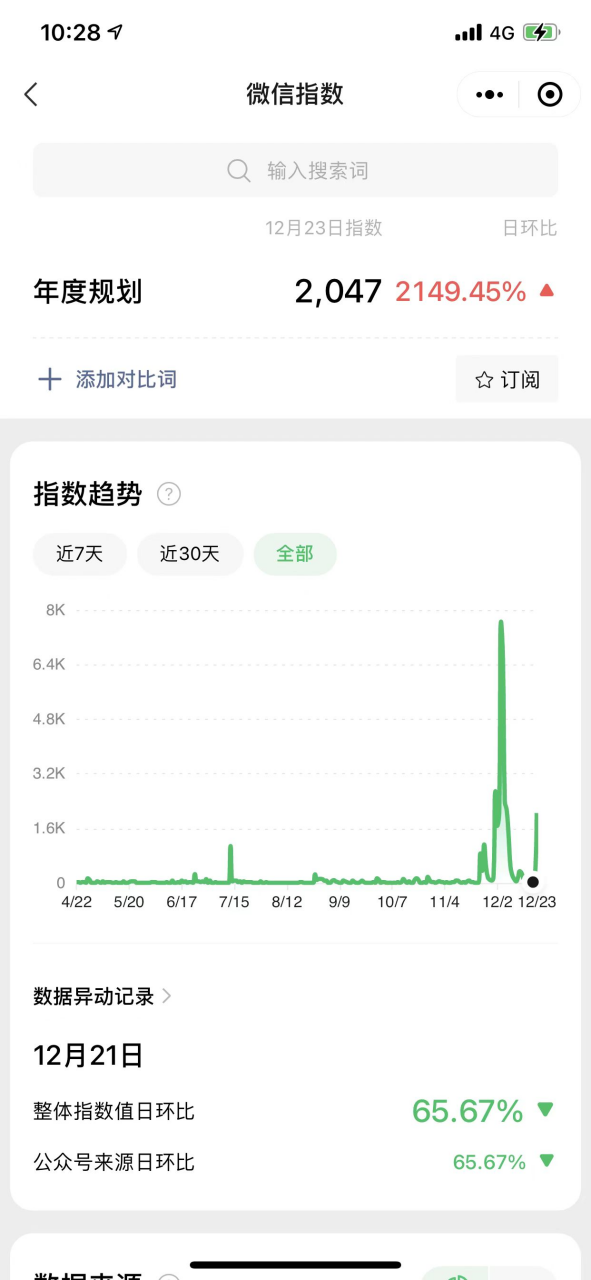Viewport: 591px width, 1280px height.
Task: Tap the 12月21日 anomaly date
Action: [88, 1055]
